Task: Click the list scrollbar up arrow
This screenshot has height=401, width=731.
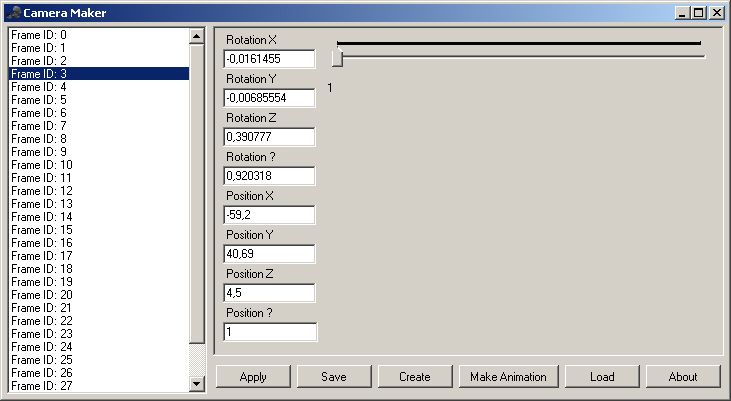Action: [197, 36]
